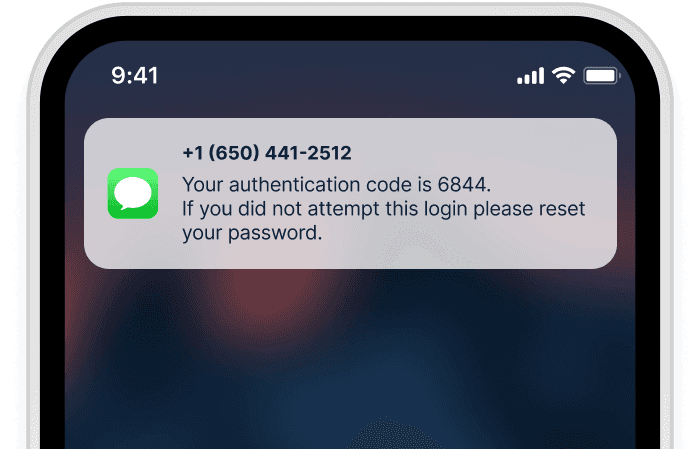Tap the (650) area code in sender

click(x=234, y=153)
